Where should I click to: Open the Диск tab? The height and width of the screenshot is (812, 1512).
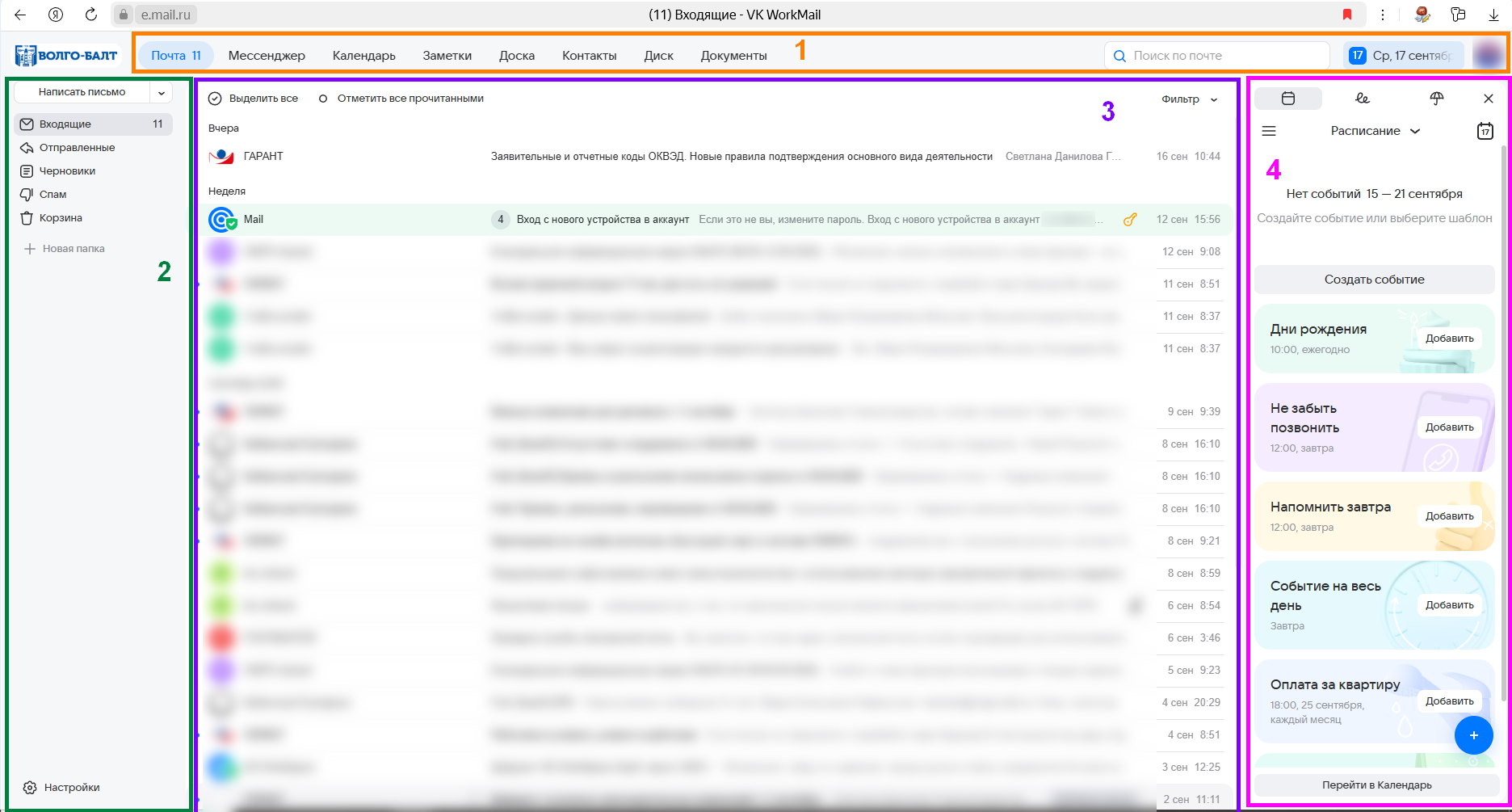(658, 56)
